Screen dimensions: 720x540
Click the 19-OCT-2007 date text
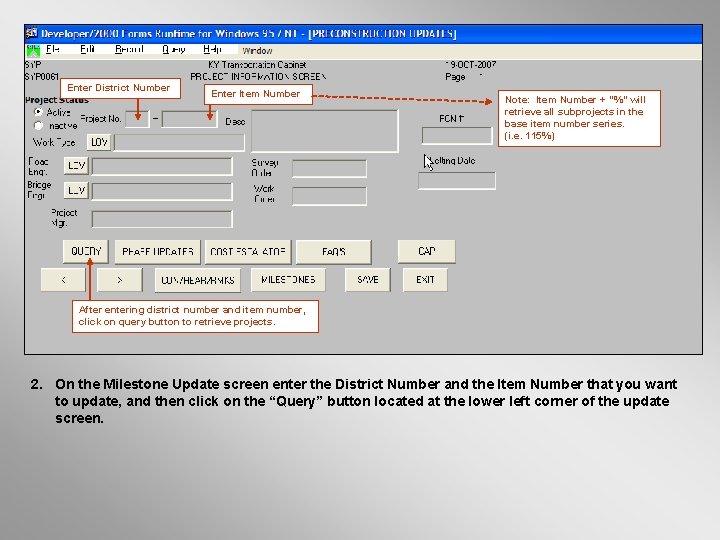coord(471,64)
